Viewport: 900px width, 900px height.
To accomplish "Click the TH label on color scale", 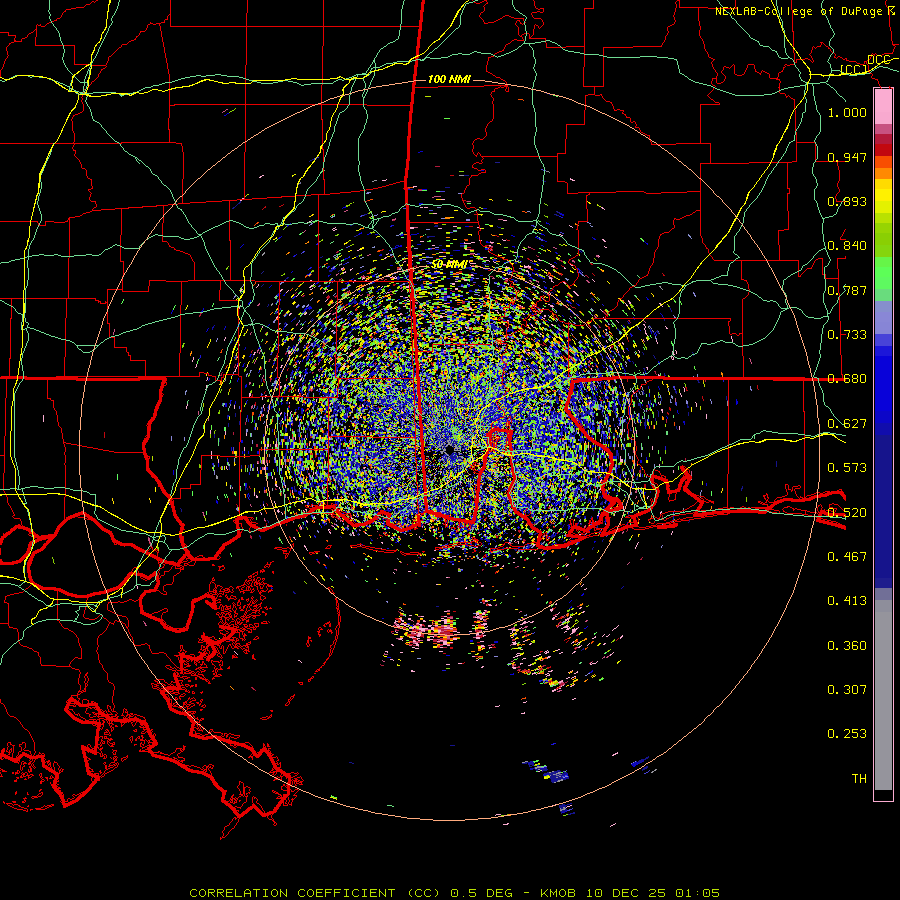I will [859, 779].
